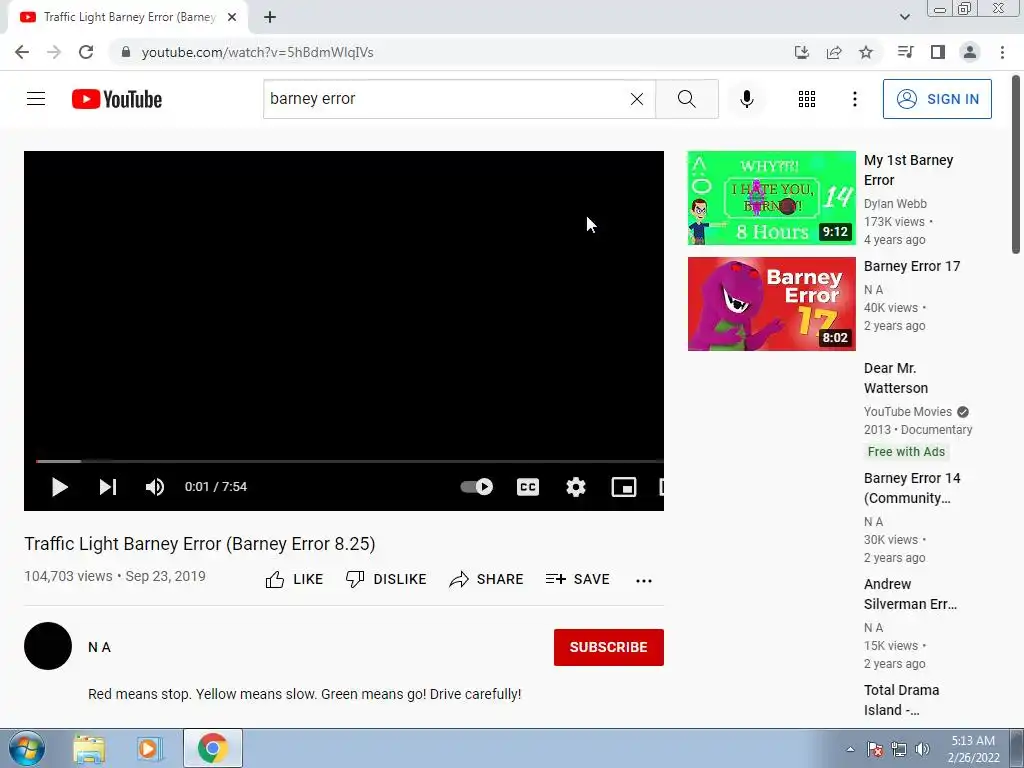The height and width of the screenshot is (768, 1024).
Task: Open more actions ellipsis under video
Action: point(644,581)
